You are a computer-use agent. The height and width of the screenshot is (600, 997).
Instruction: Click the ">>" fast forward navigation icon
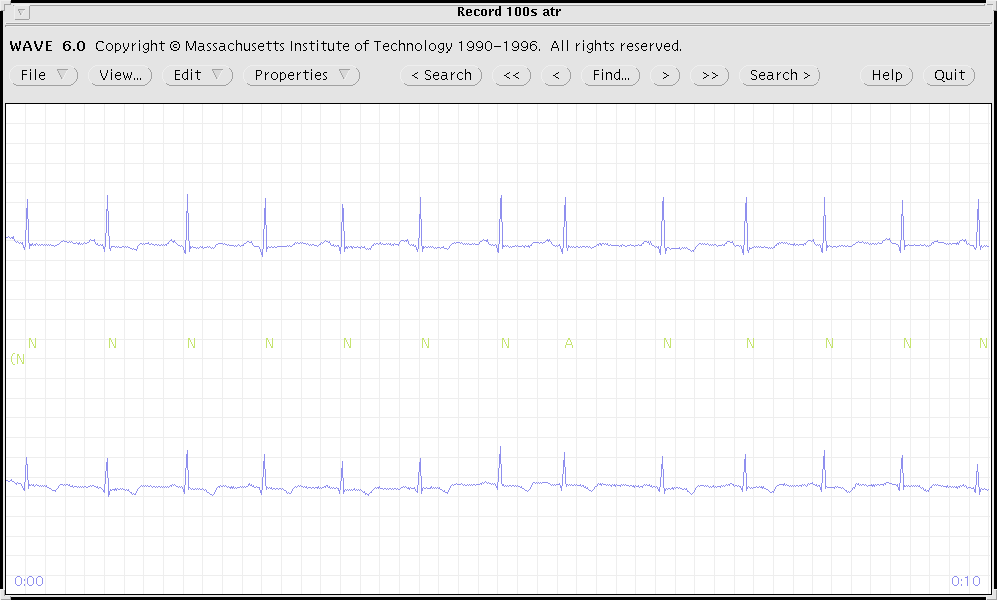(x=710, y=75)
